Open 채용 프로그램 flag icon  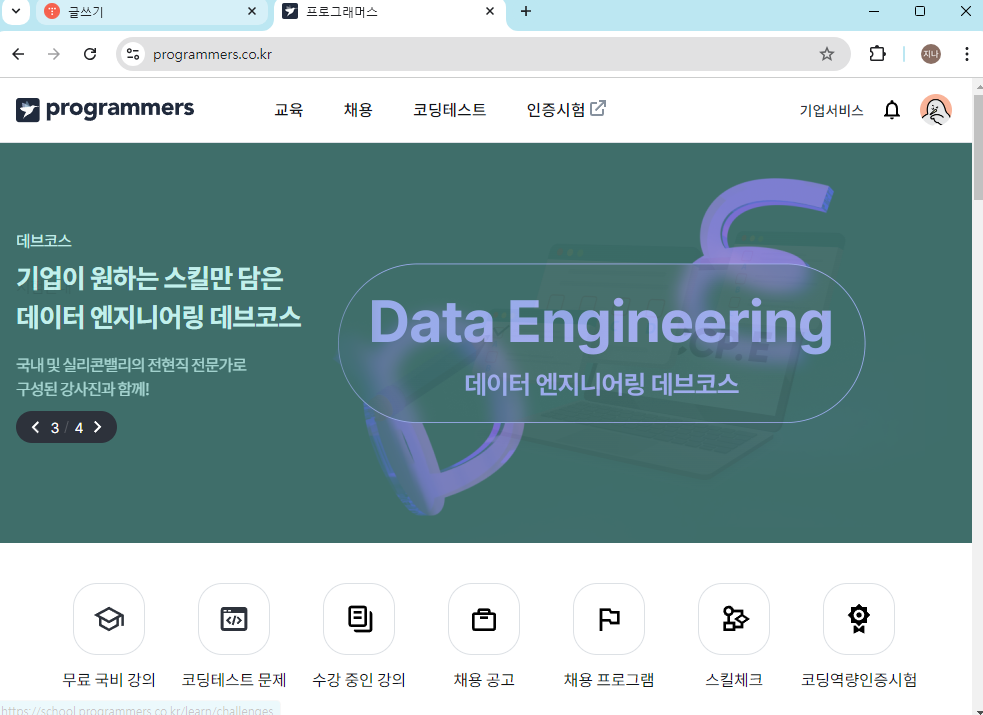pos(609,619)
